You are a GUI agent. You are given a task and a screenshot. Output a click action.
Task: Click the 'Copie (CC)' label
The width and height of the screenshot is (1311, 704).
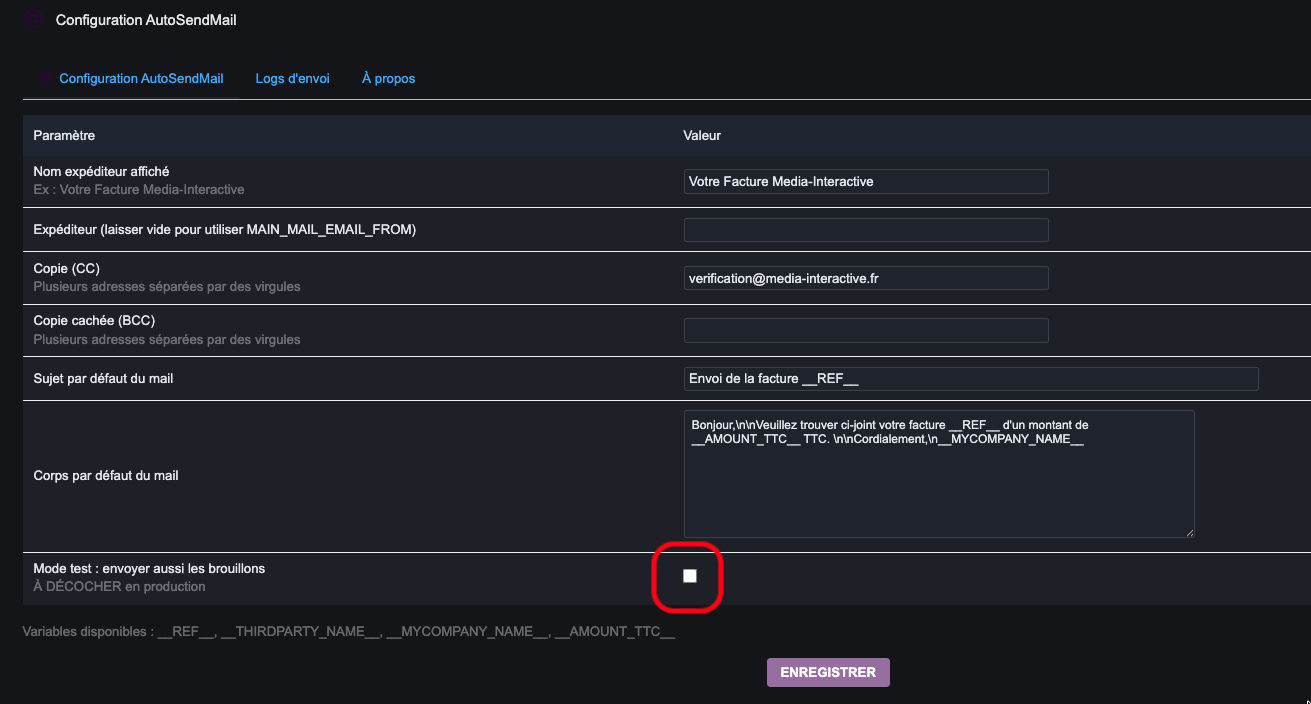click(67, 269)
